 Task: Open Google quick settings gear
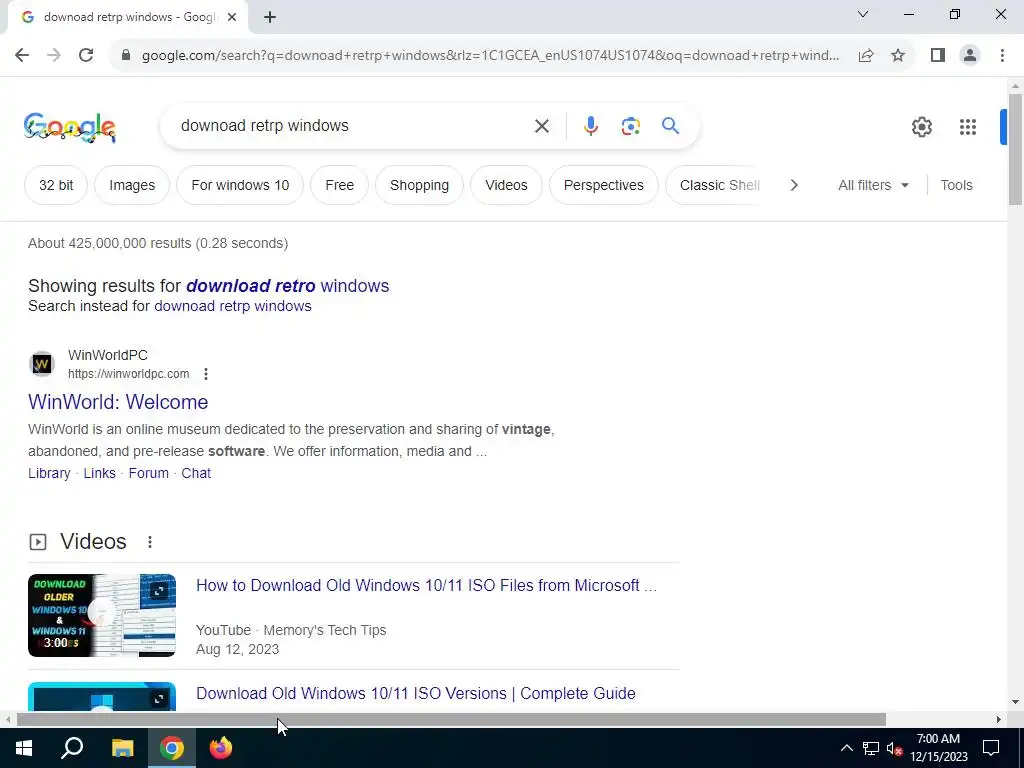tap(921, 127)
